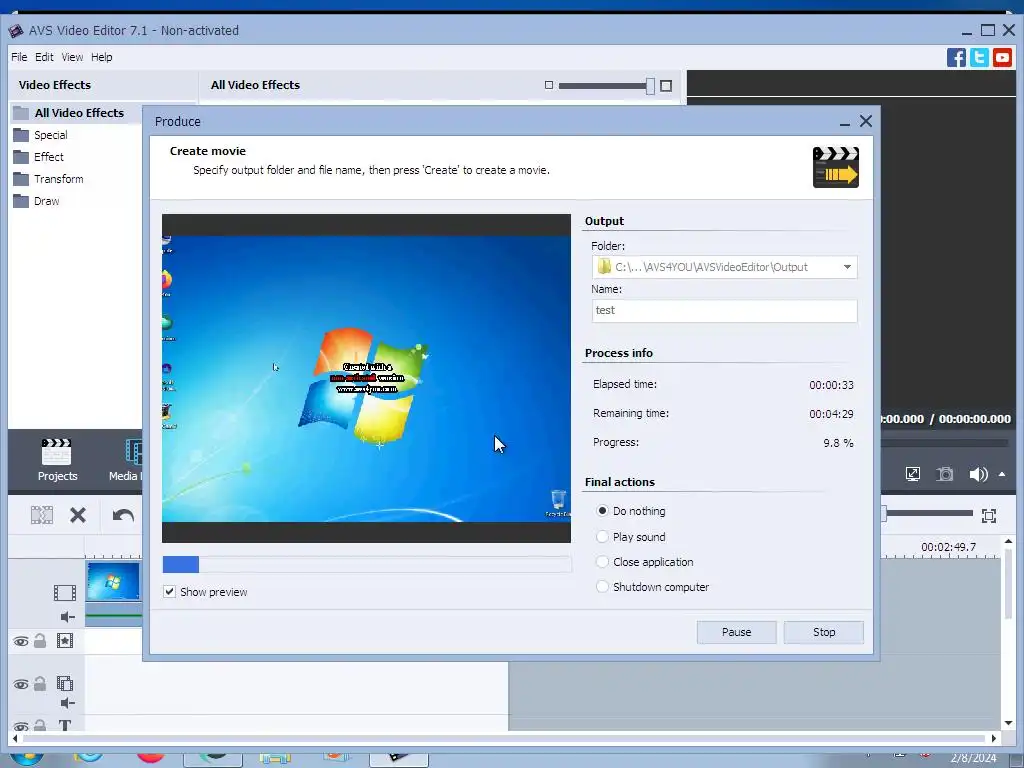This screenshot has height=768, width=1024.
Task: Click the clapperboard arrow icon in Produce dialog
Action: click(x=835, y=167)
